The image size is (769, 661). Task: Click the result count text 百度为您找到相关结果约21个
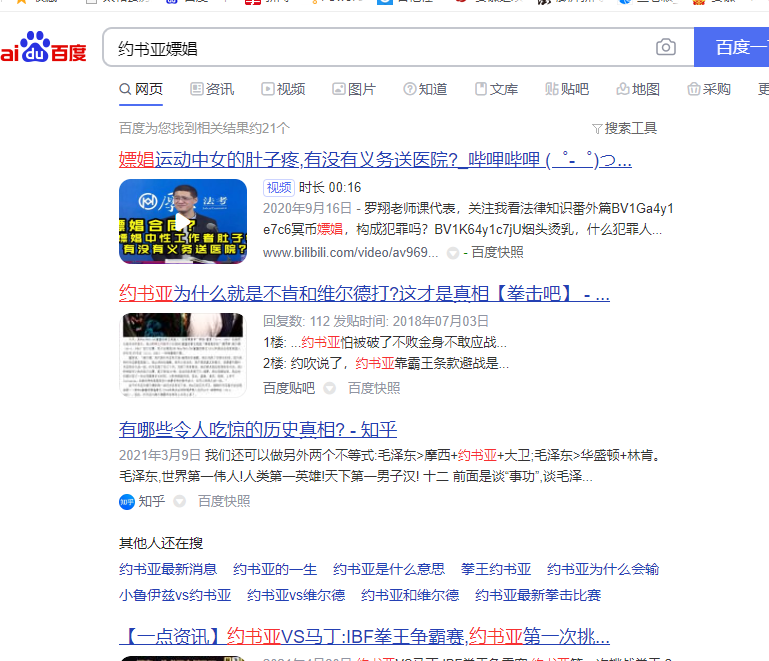[x=205, y=128]
